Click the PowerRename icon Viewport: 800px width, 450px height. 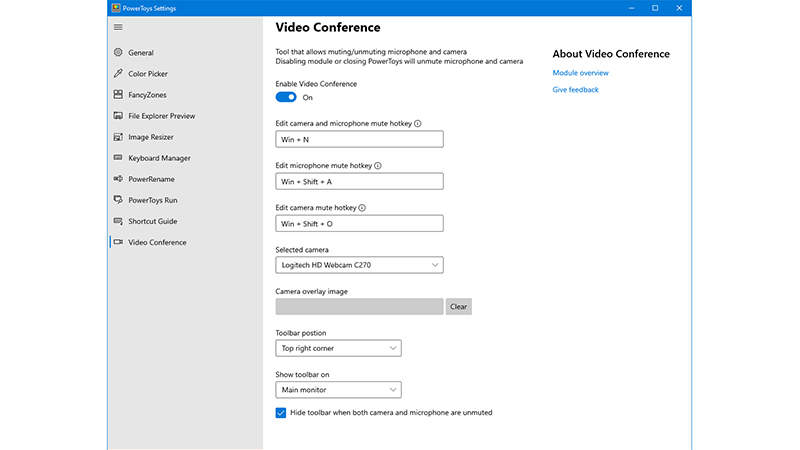118,179
